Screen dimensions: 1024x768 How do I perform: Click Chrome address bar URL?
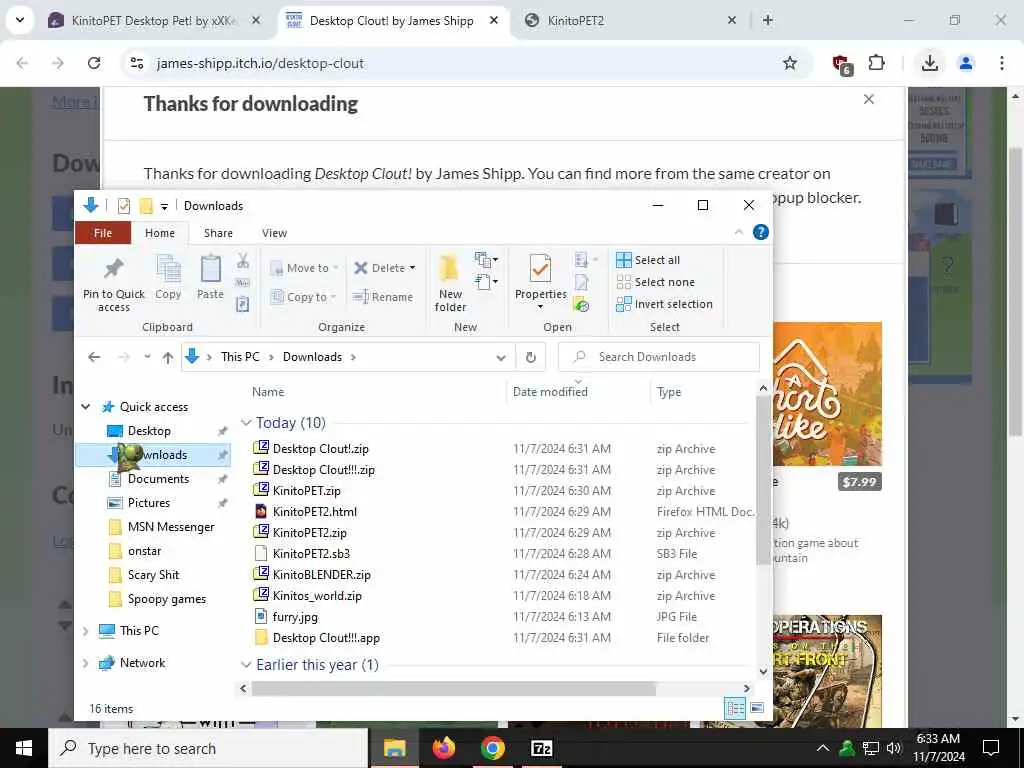coord(260,63)
